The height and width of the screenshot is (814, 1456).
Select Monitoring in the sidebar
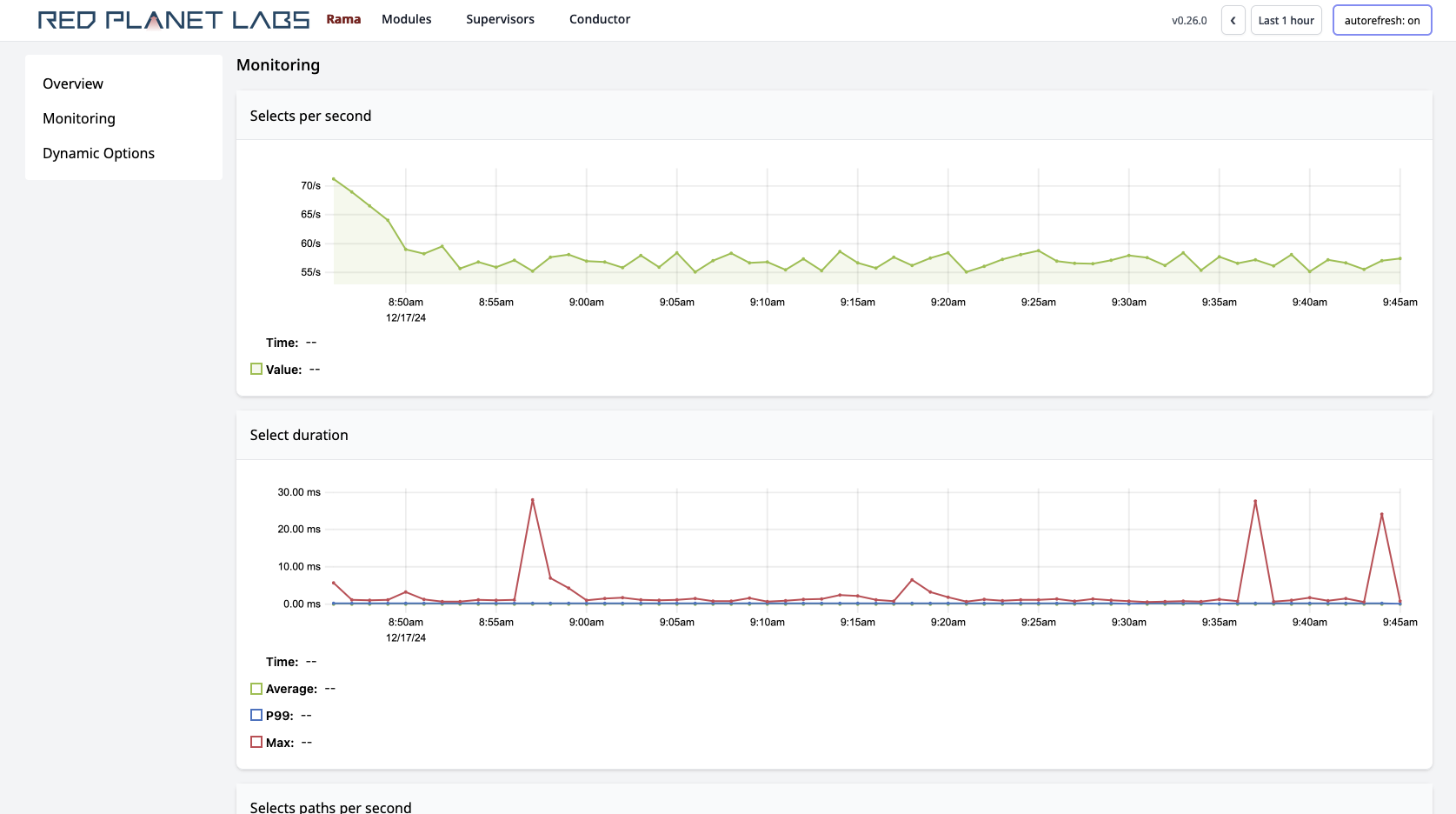pyautogui.click(x=79, y=118)
